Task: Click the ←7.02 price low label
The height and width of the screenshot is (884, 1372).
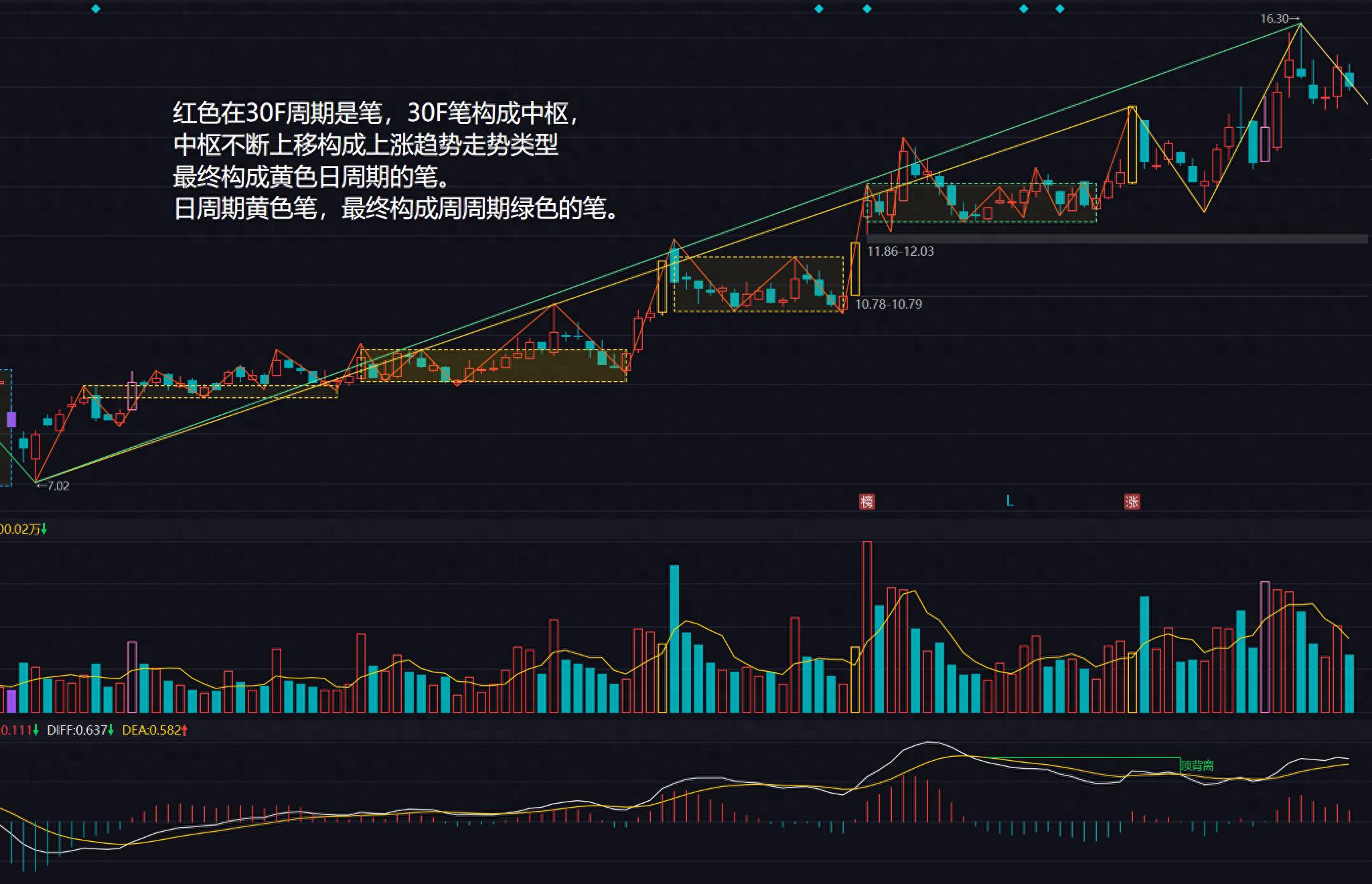Action: coord(52,488)
